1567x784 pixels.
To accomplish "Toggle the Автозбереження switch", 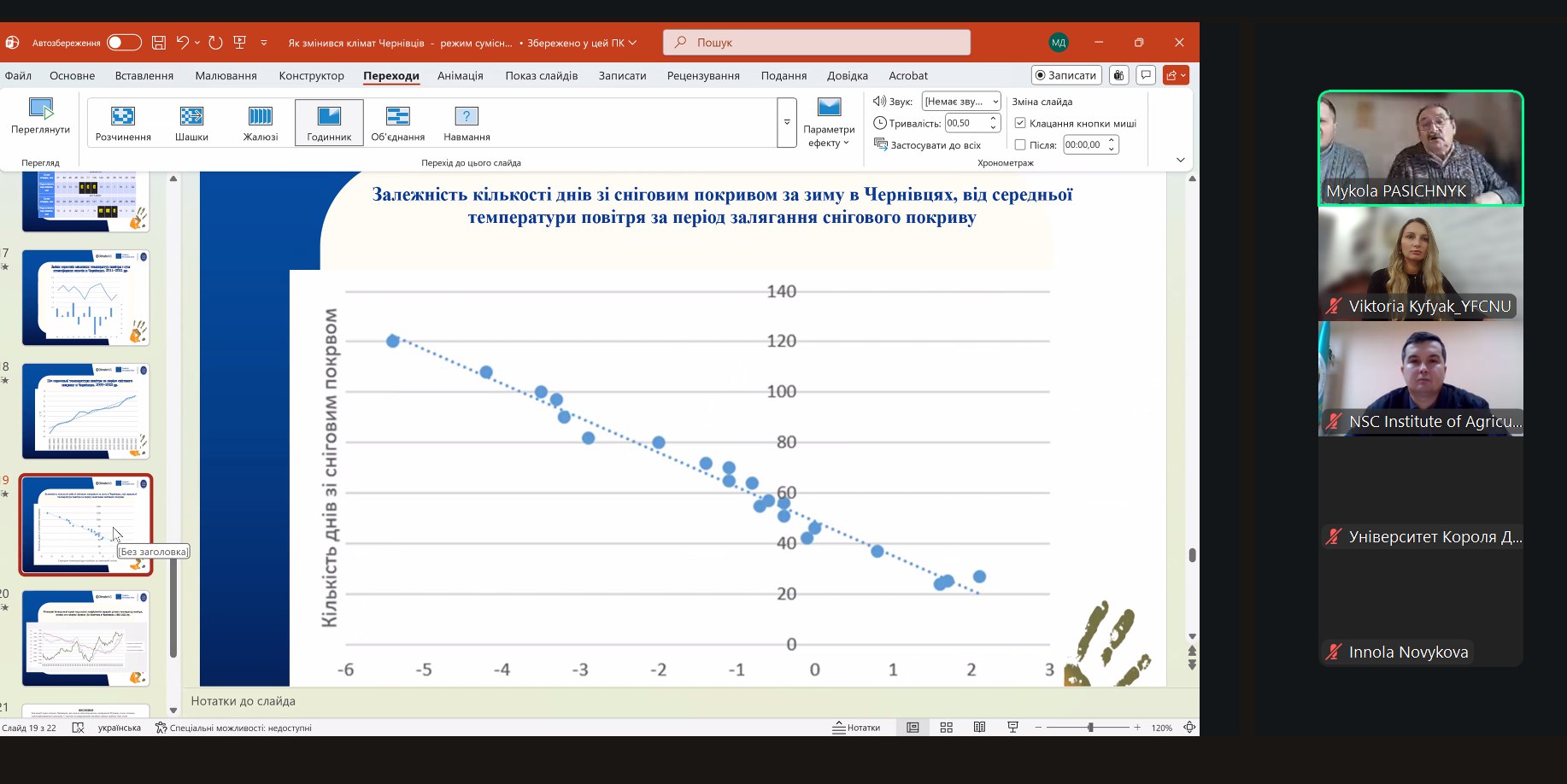I will (x=124, y=43).
